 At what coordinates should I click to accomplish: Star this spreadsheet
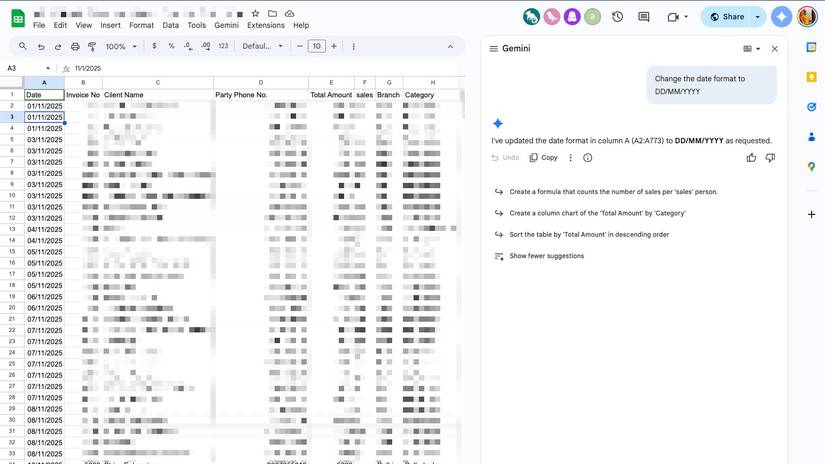pos(255,13)
